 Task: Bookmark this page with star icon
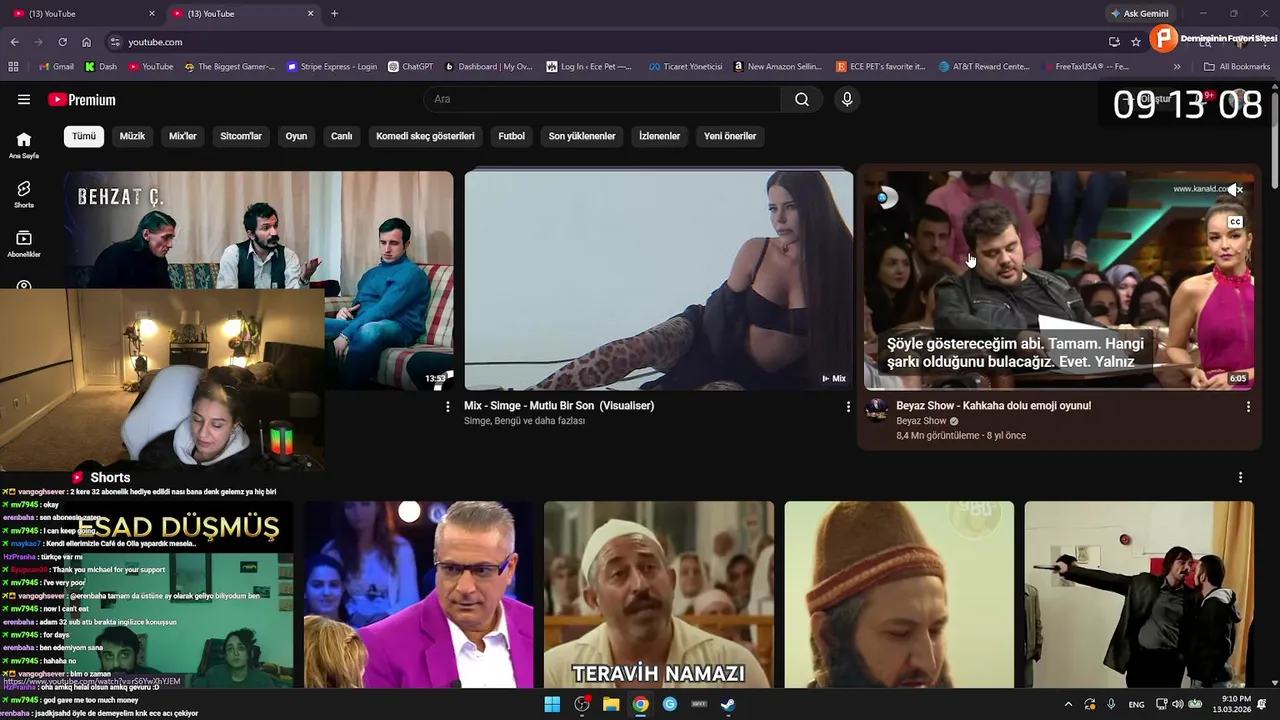coord(1136,42)
